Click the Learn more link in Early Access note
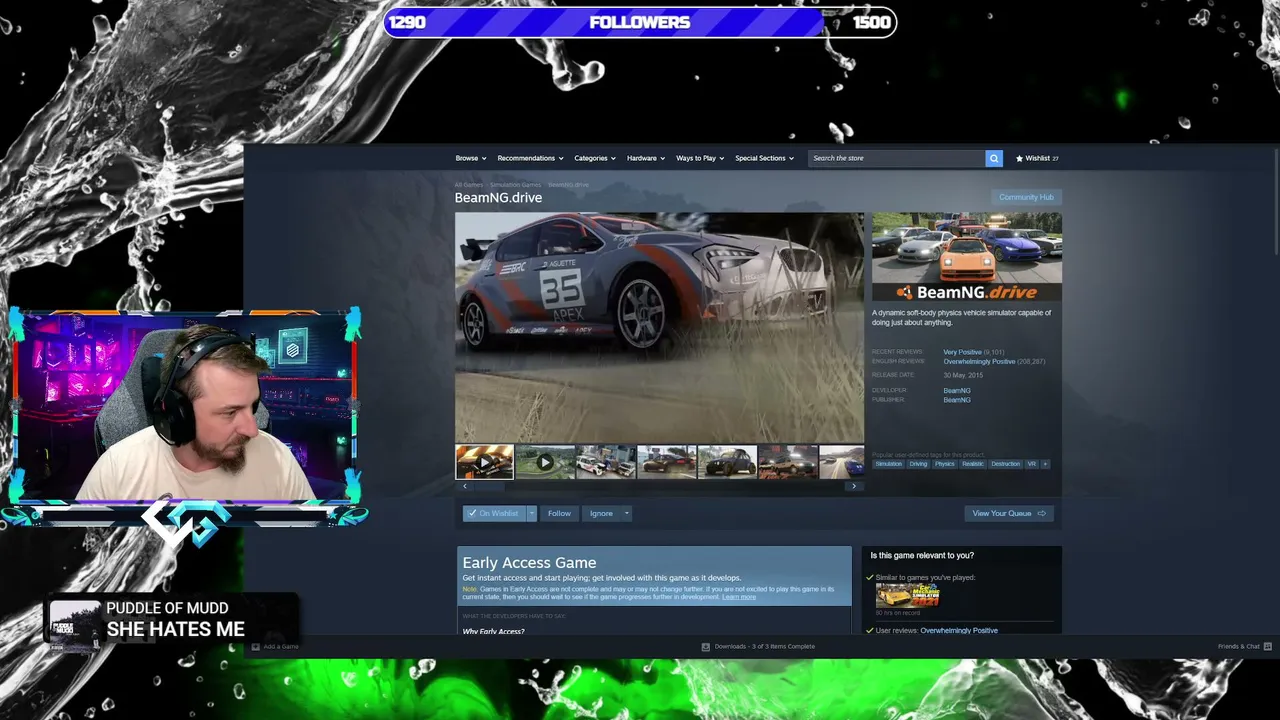The width and height of the screenshot is (1280, 720). 739,597
